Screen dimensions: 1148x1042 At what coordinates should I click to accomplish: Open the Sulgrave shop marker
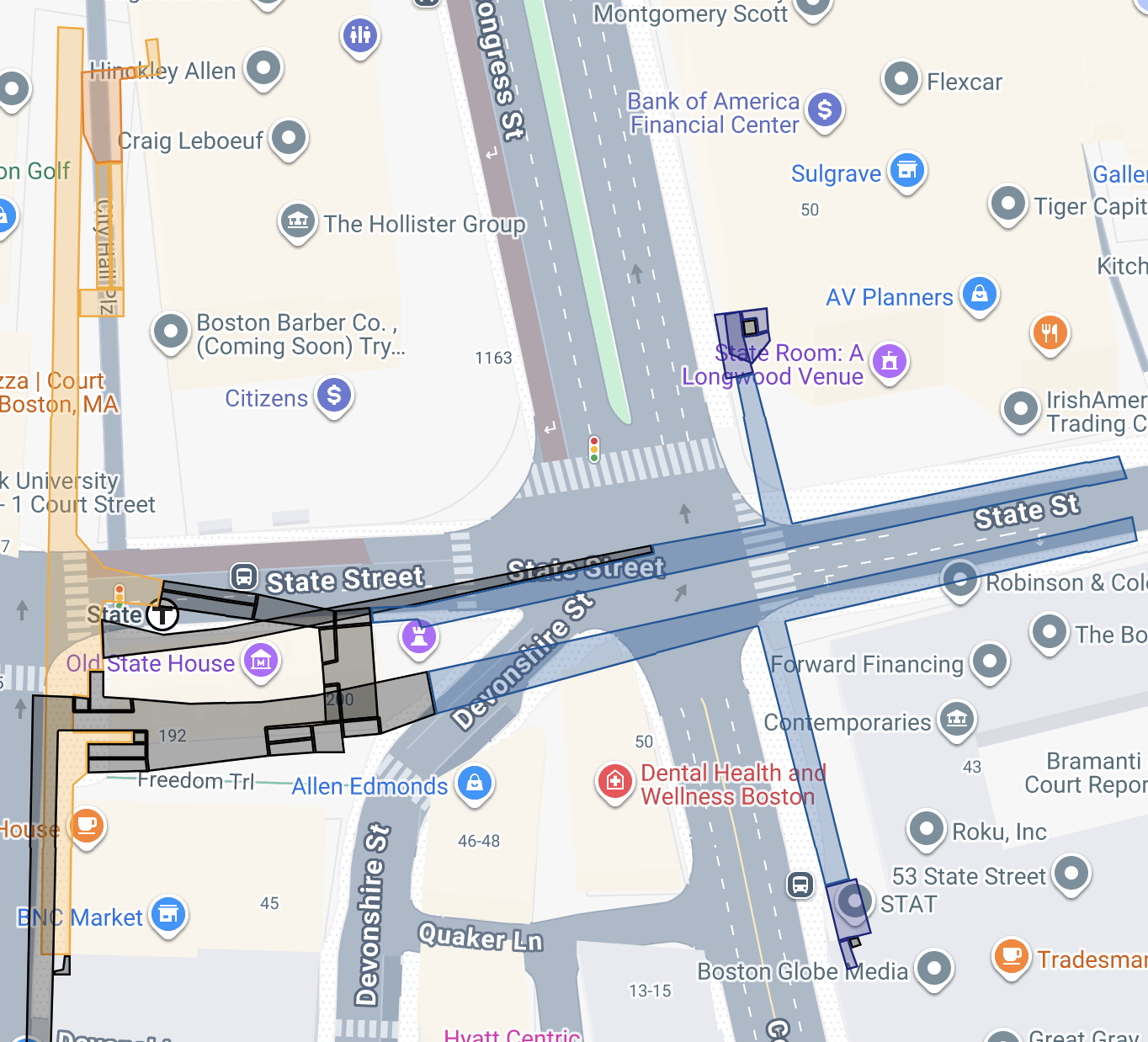pyautogui.click(x=907, y=171)
